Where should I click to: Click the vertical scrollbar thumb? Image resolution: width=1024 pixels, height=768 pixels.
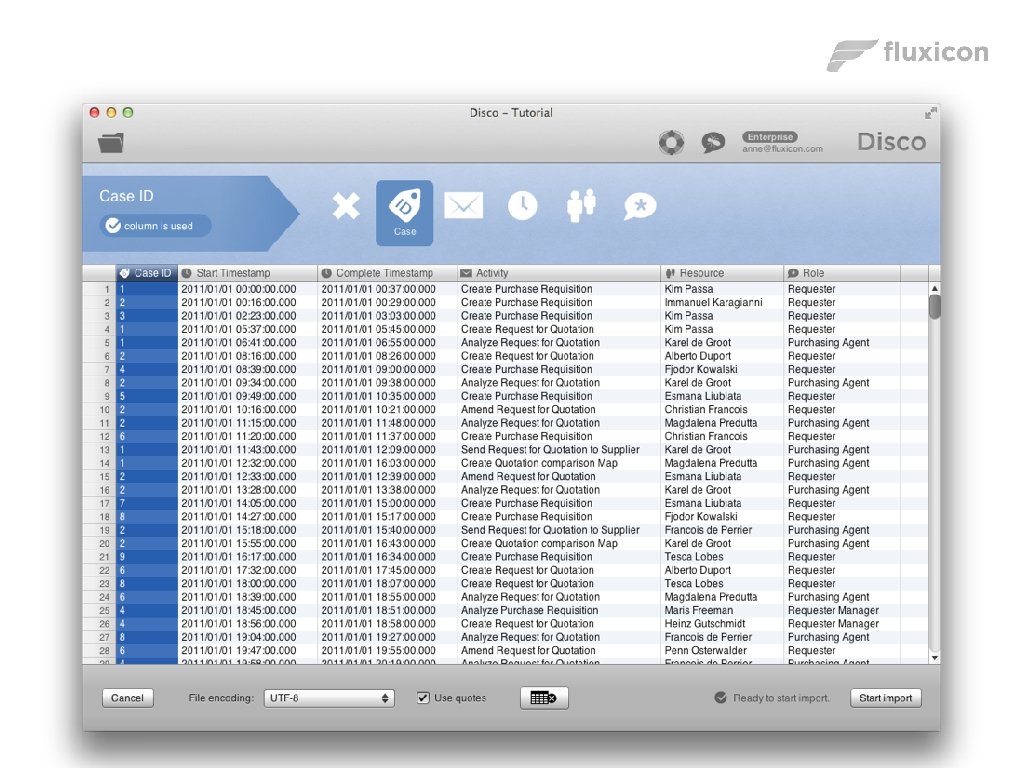935,307
